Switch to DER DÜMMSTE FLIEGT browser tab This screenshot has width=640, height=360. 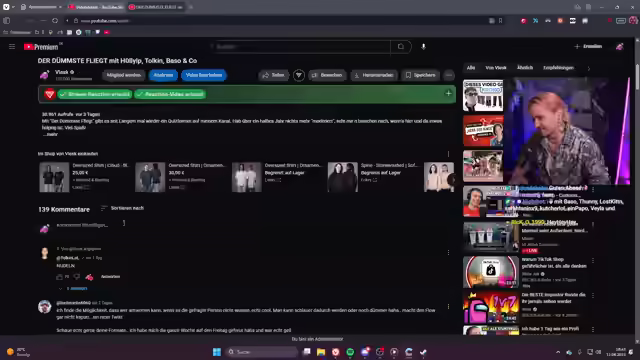155,7
